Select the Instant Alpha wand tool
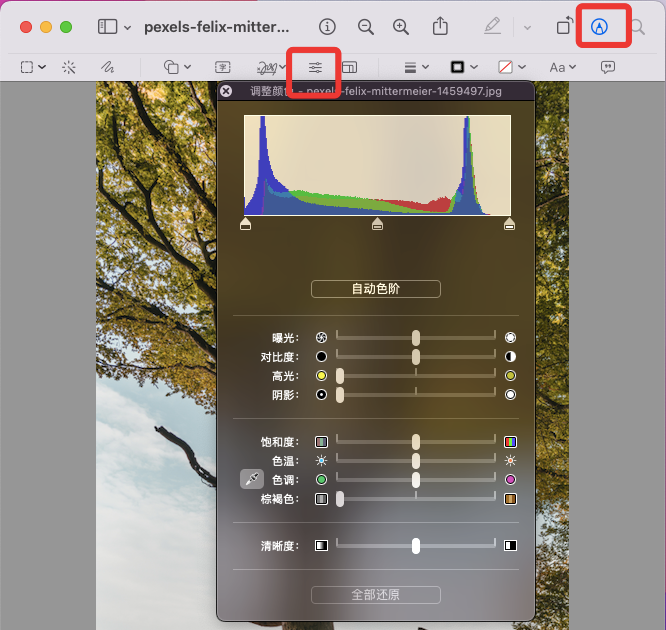This screenshot has width=666, height=630. pyautogui.click(x=69, y=67)
